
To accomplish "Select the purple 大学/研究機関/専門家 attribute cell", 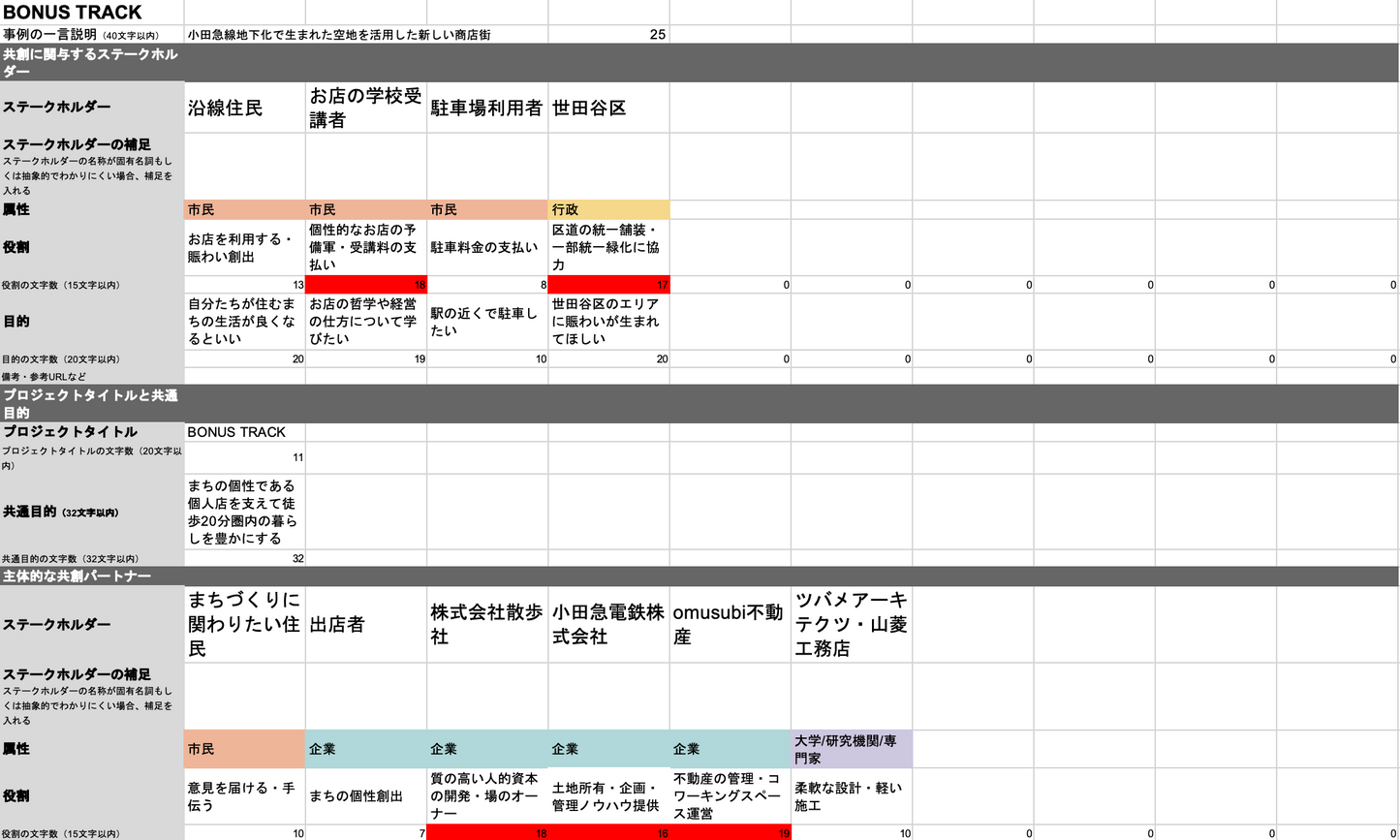I will [851, 749].
